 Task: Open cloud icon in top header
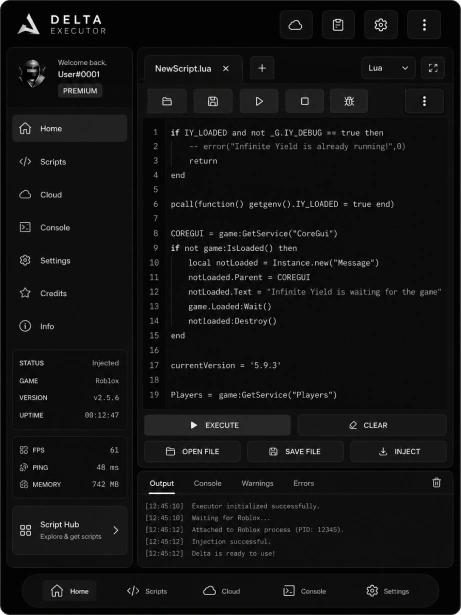pos(296,25)
